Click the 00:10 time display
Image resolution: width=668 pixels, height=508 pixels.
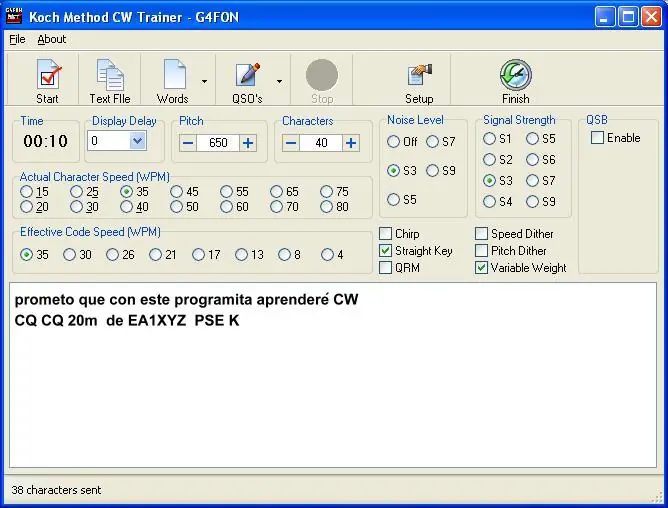(x=46, y=141)
